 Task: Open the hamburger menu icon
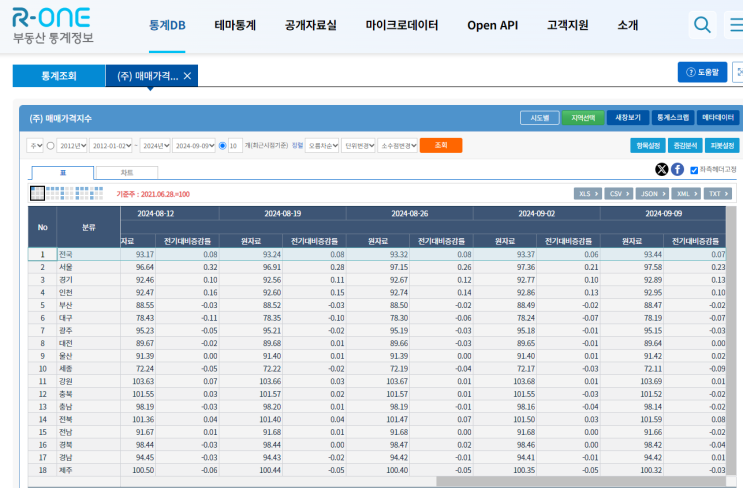click(734, 25)
